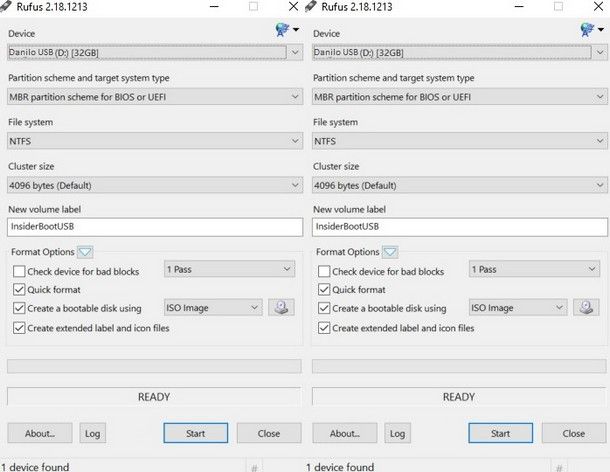Uncheck Quick format in right window
610x472 pixels.
[324, 290]
